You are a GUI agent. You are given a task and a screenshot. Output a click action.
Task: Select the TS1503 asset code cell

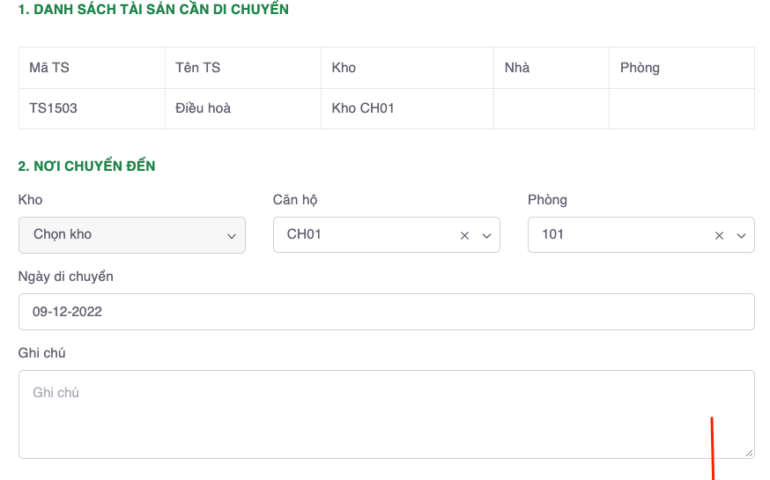pyautogui.click(x=53, y=108)
